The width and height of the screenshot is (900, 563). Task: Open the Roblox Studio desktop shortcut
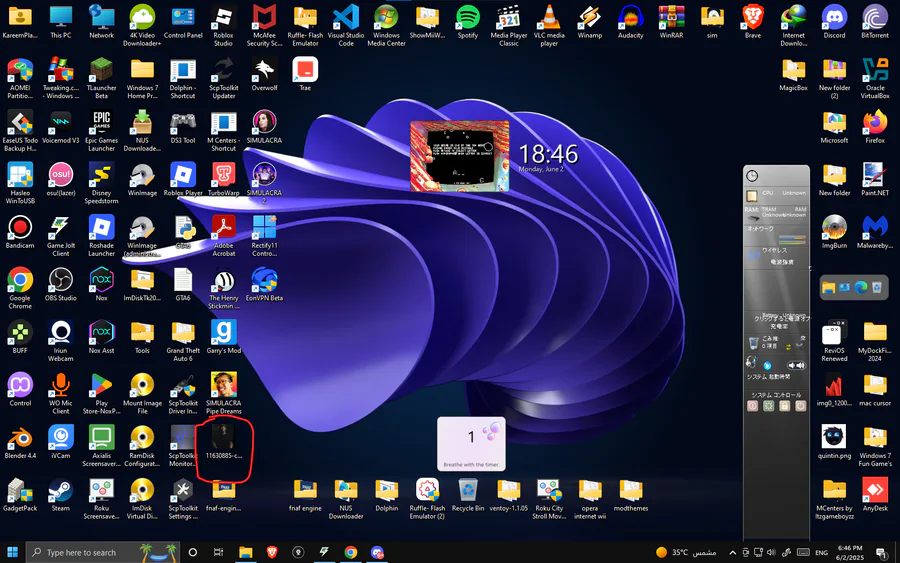(x=223, y=25)
